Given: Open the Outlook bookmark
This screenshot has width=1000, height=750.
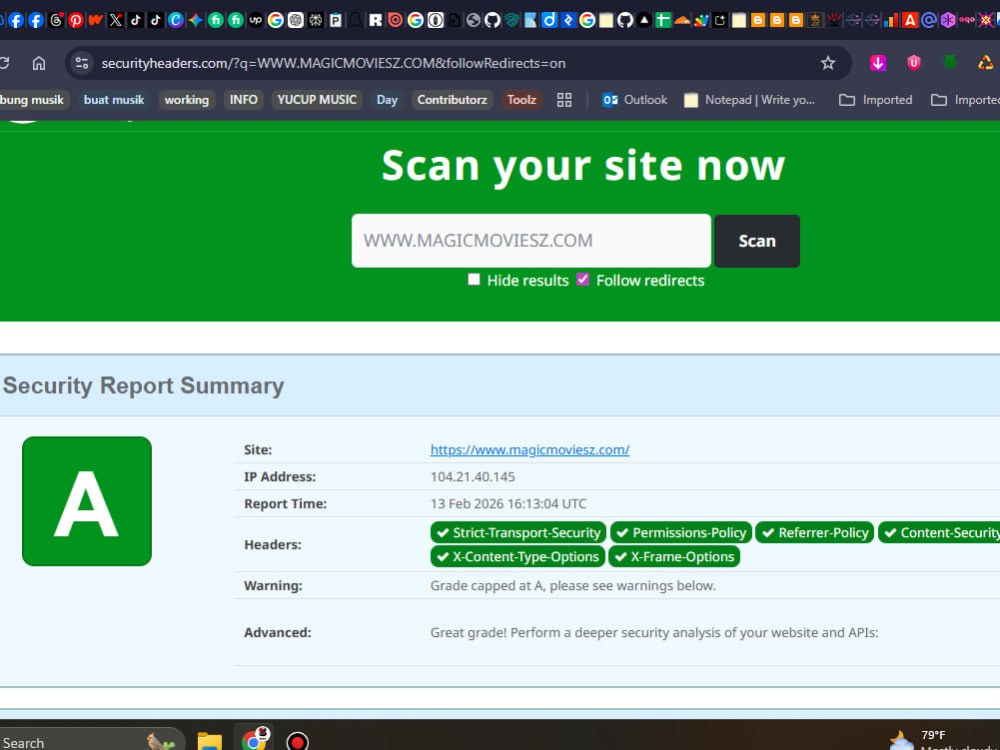Looking at the screenshot, I should (x=635, y=100).
